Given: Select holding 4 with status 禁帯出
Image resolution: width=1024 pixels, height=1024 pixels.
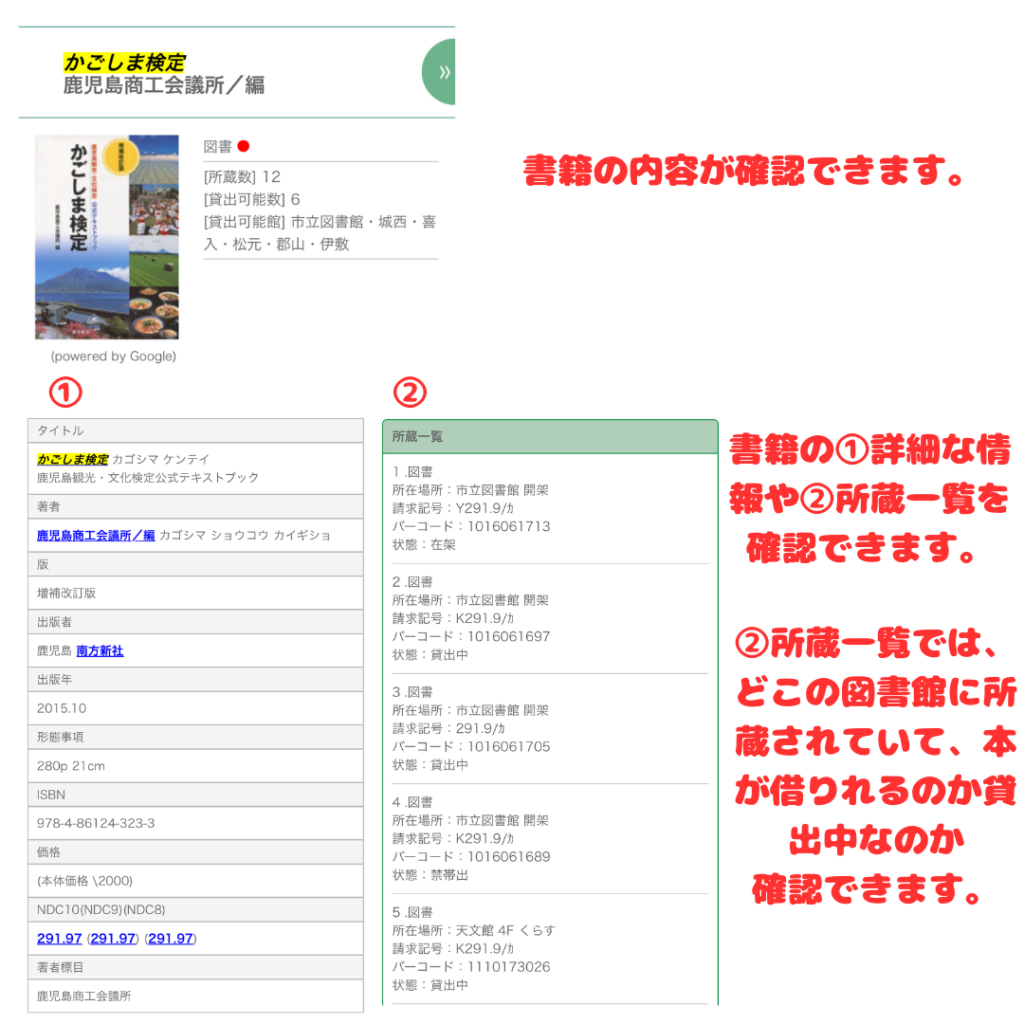Looking at the screenshot, I should 470,838.
